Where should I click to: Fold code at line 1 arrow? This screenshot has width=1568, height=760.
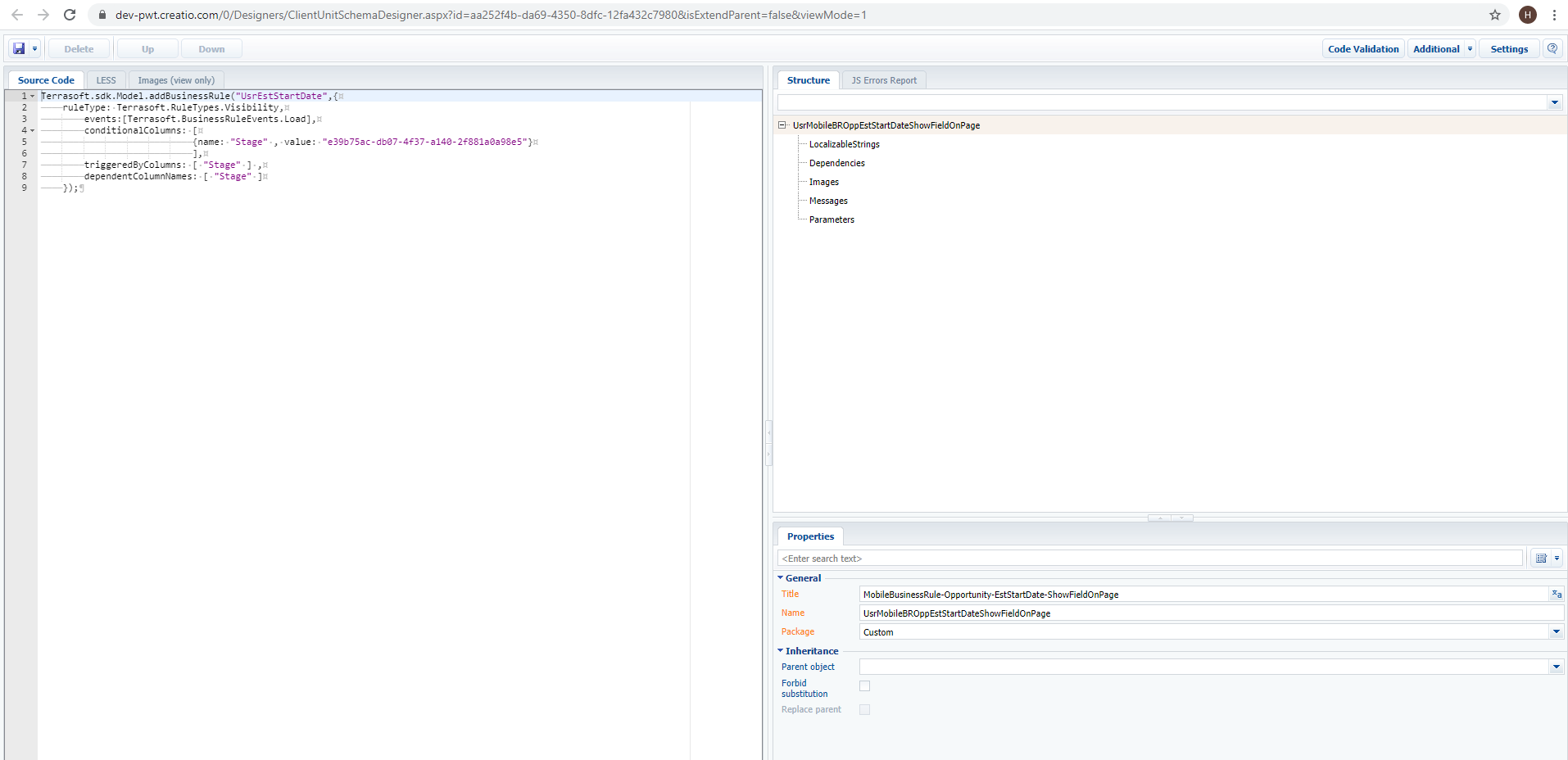tap(33, 97)
